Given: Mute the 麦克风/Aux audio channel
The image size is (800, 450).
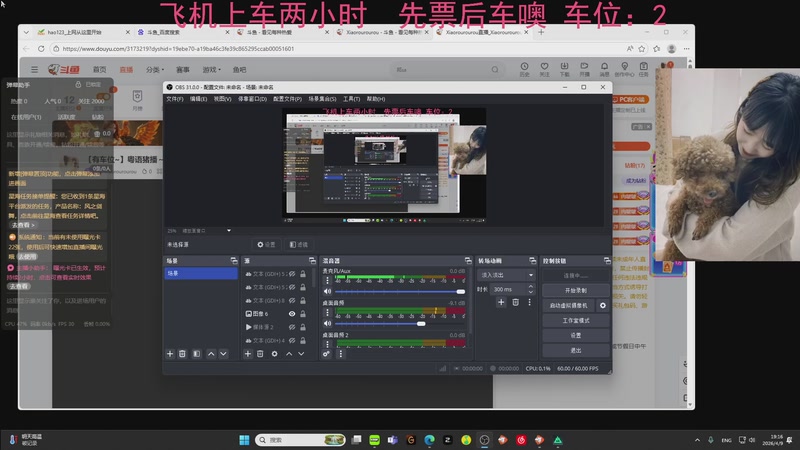Looking at the screenshot, I should coord(328,291).
